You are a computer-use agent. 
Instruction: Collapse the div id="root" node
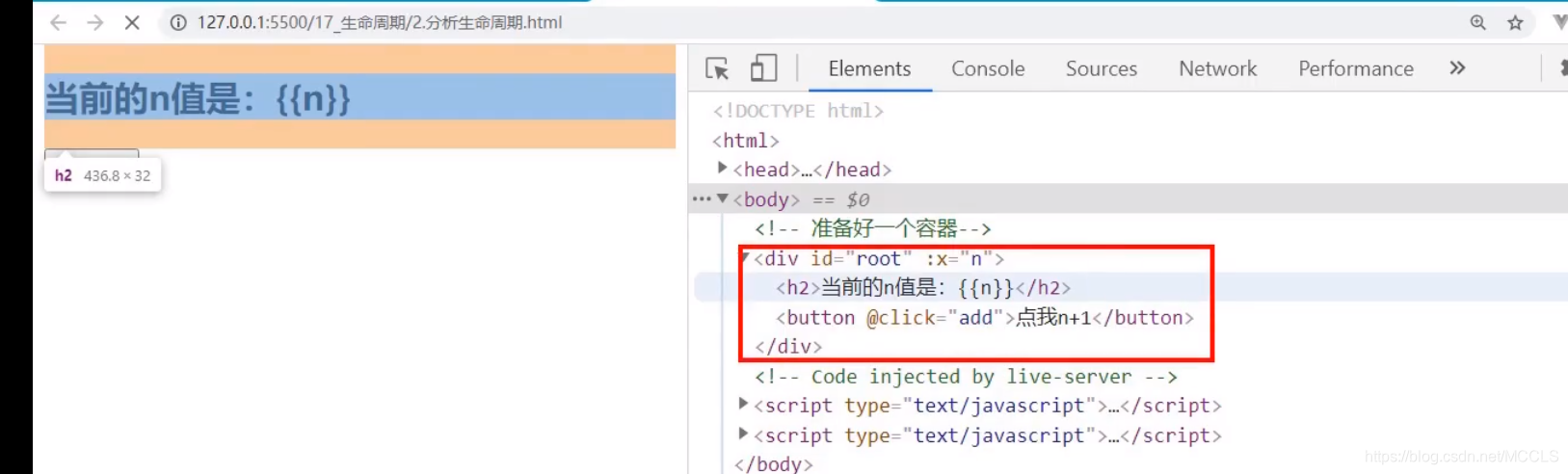tap(745, 256)
